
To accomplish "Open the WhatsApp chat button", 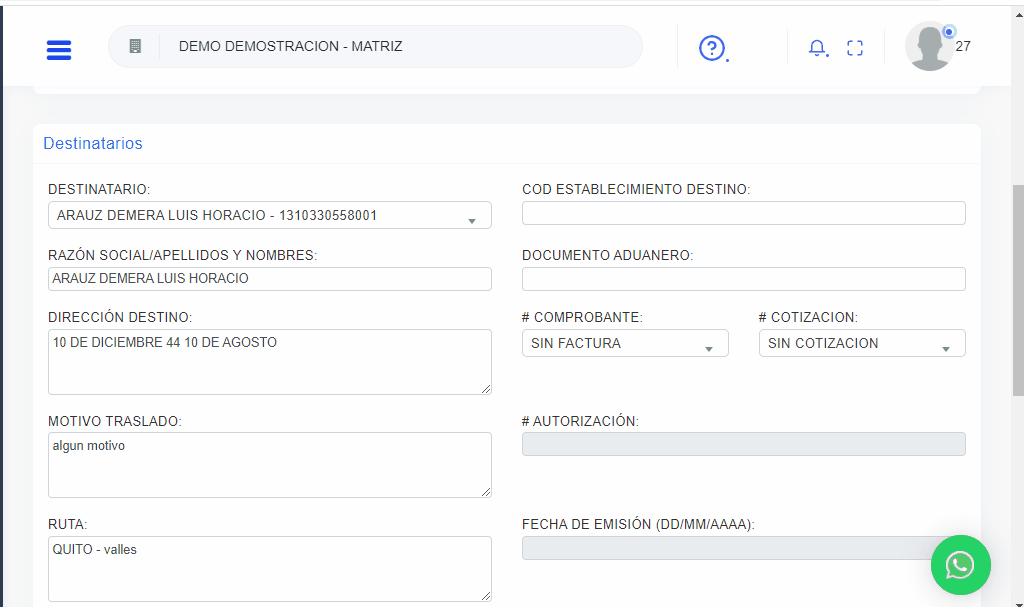I will click(x=960, y=565).
